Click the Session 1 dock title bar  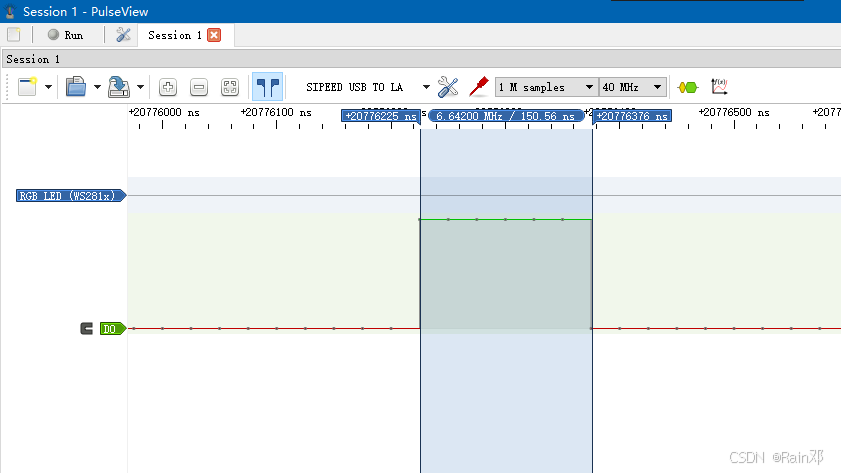[x=421, y=59]
